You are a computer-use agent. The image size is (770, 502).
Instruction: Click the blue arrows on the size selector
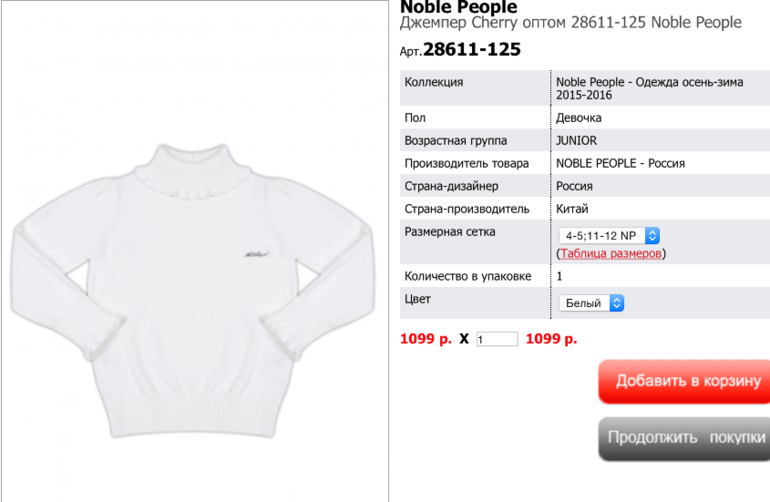coord(652,236)
